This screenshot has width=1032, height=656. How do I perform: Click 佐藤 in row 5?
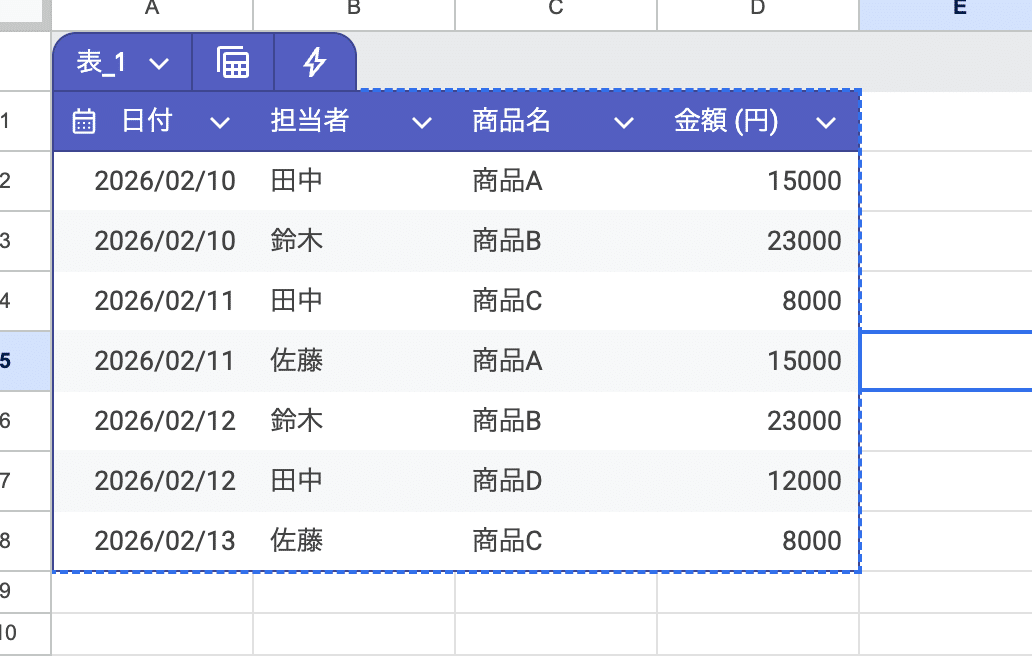point(296,361)
